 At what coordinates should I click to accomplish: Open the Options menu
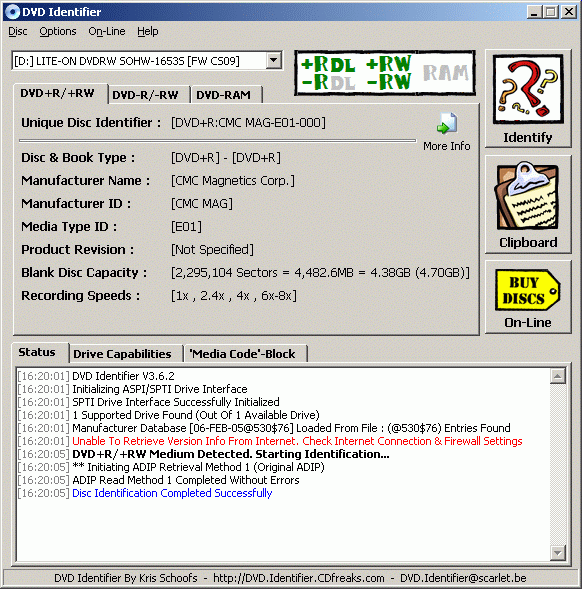(57, 31)
